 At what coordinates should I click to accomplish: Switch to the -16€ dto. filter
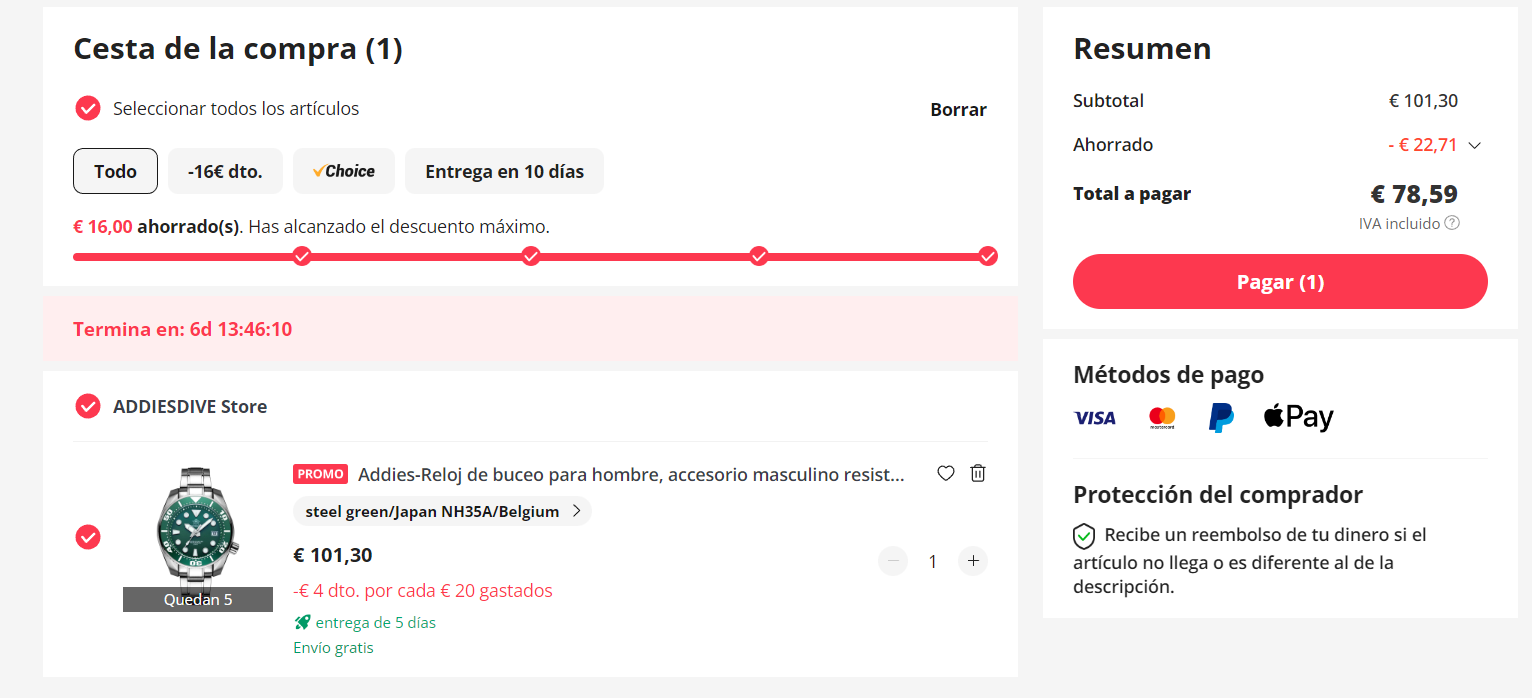(x=225, y=171)
